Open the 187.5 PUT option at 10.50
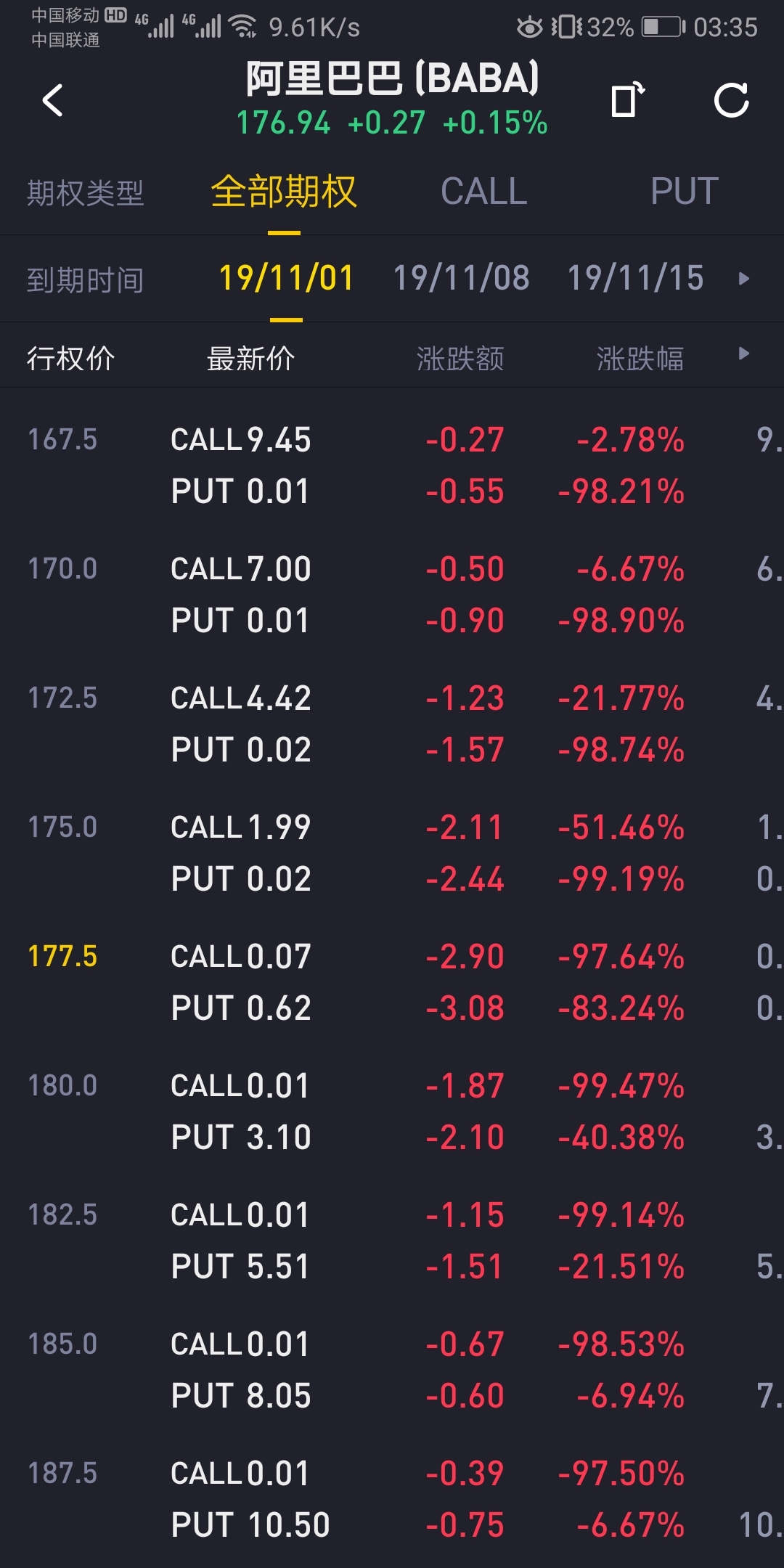 pos(250,1525)
